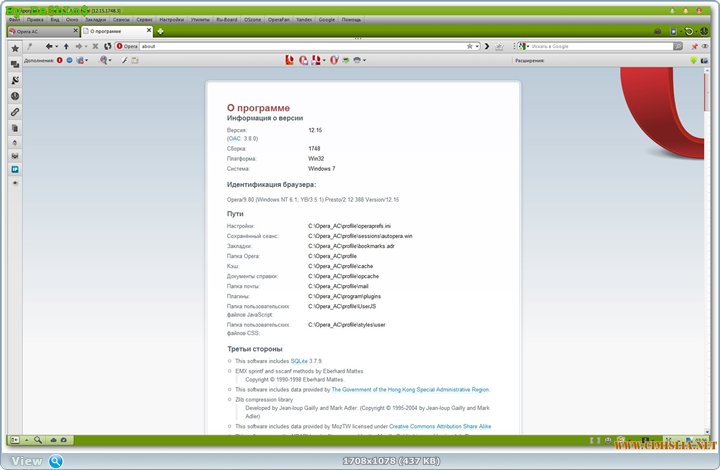Click the address field showing about

coord(300,46)
